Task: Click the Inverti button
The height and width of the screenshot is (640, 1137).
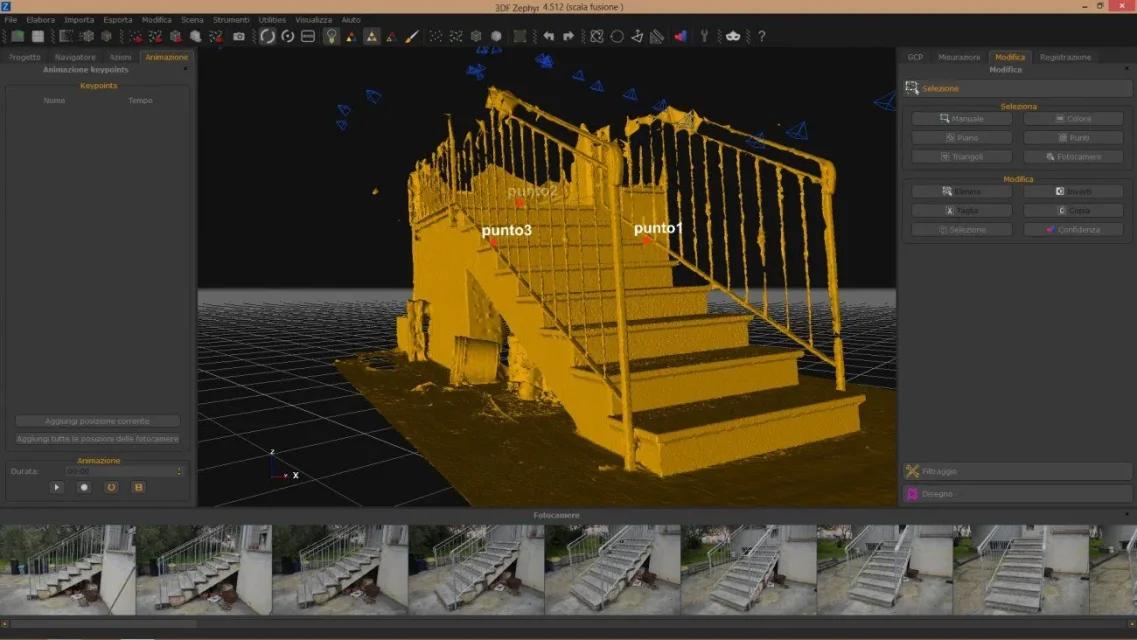Action: (x=1073, y=191)
